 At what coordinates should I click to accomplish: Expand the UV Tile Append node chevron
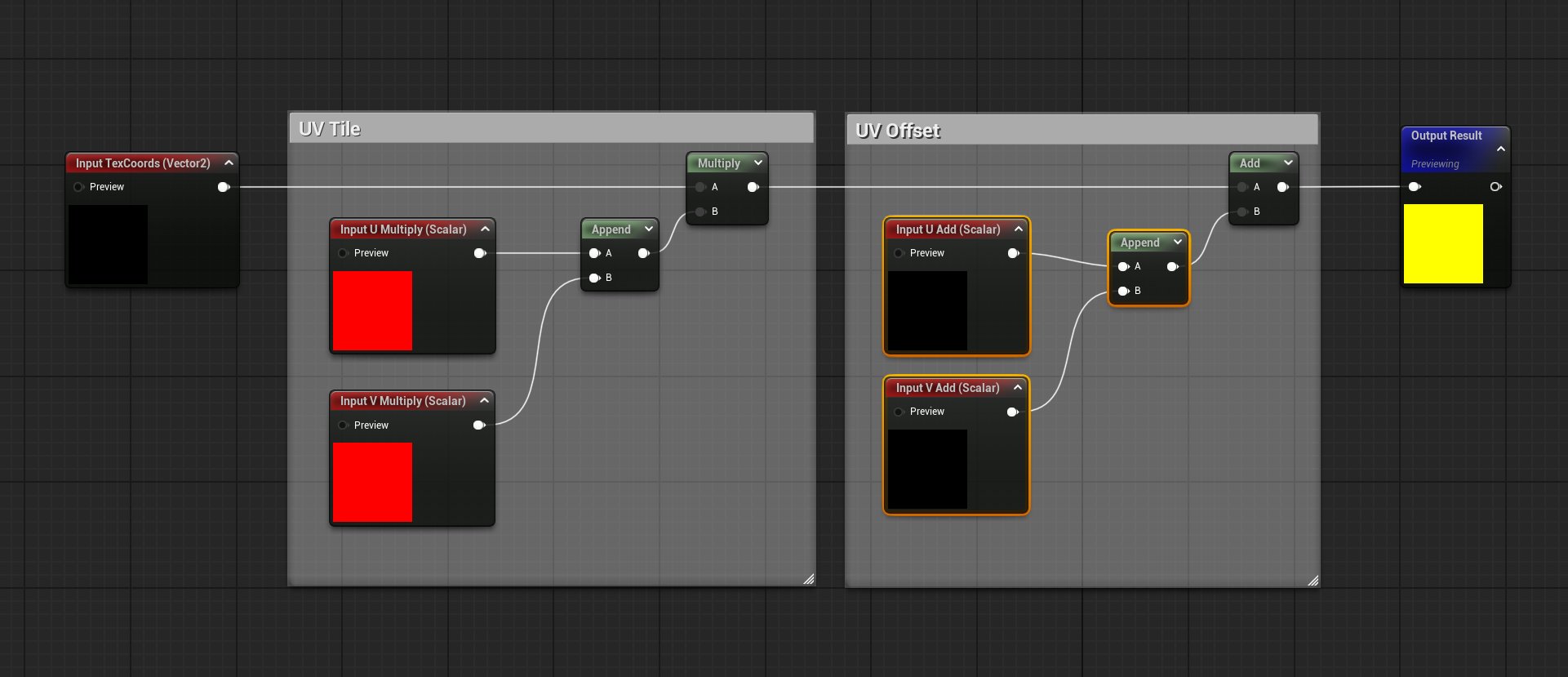[x=648, y=229]
